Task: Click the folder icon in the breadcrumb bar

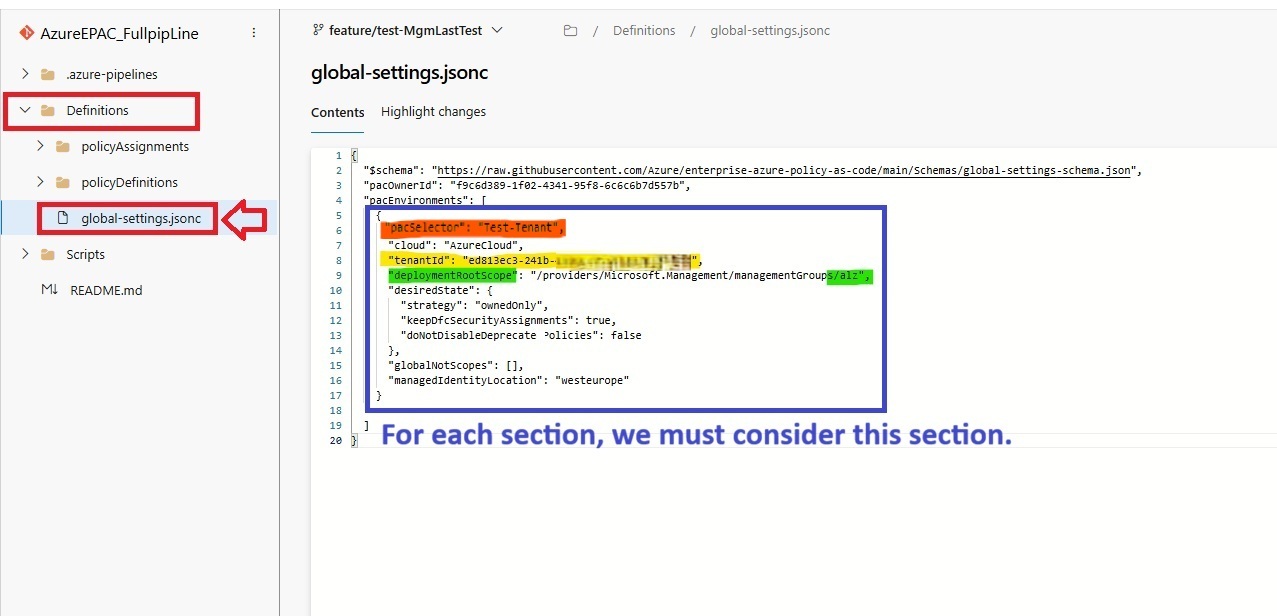Action: [570, 31]
